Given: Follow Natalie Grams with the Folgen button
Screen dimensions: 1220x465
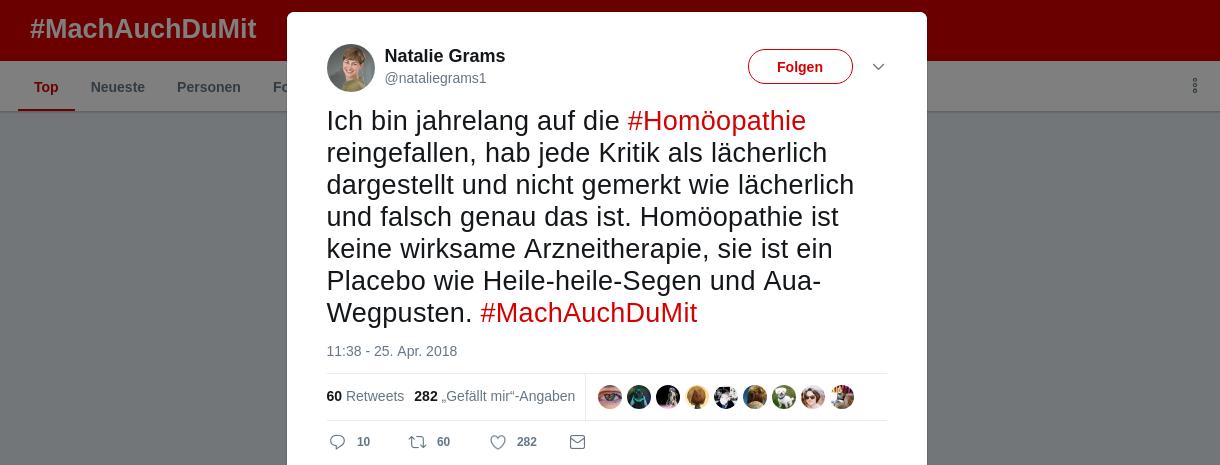Looking at the screenshot, I should (800, 67).
